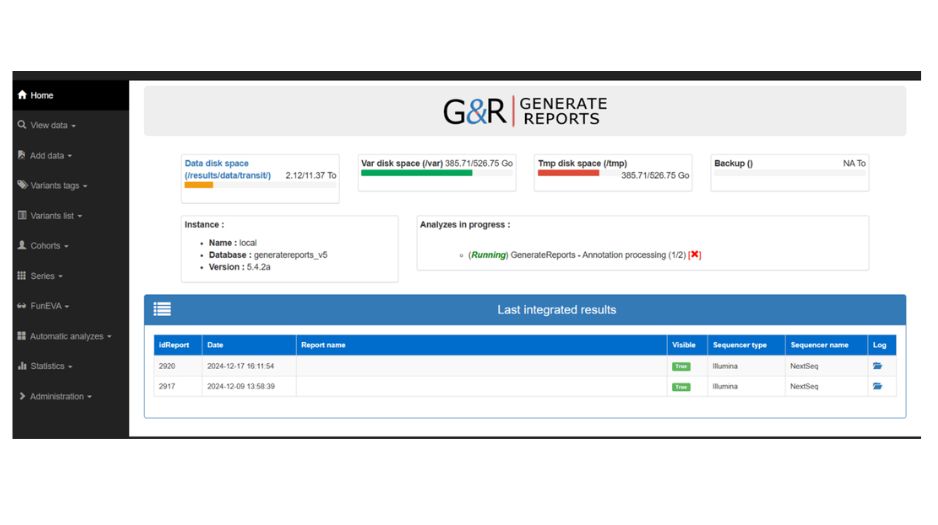Click Visible True badge for report 2917
Viewport: 938px width, 525px height.
tap(681, 387)
